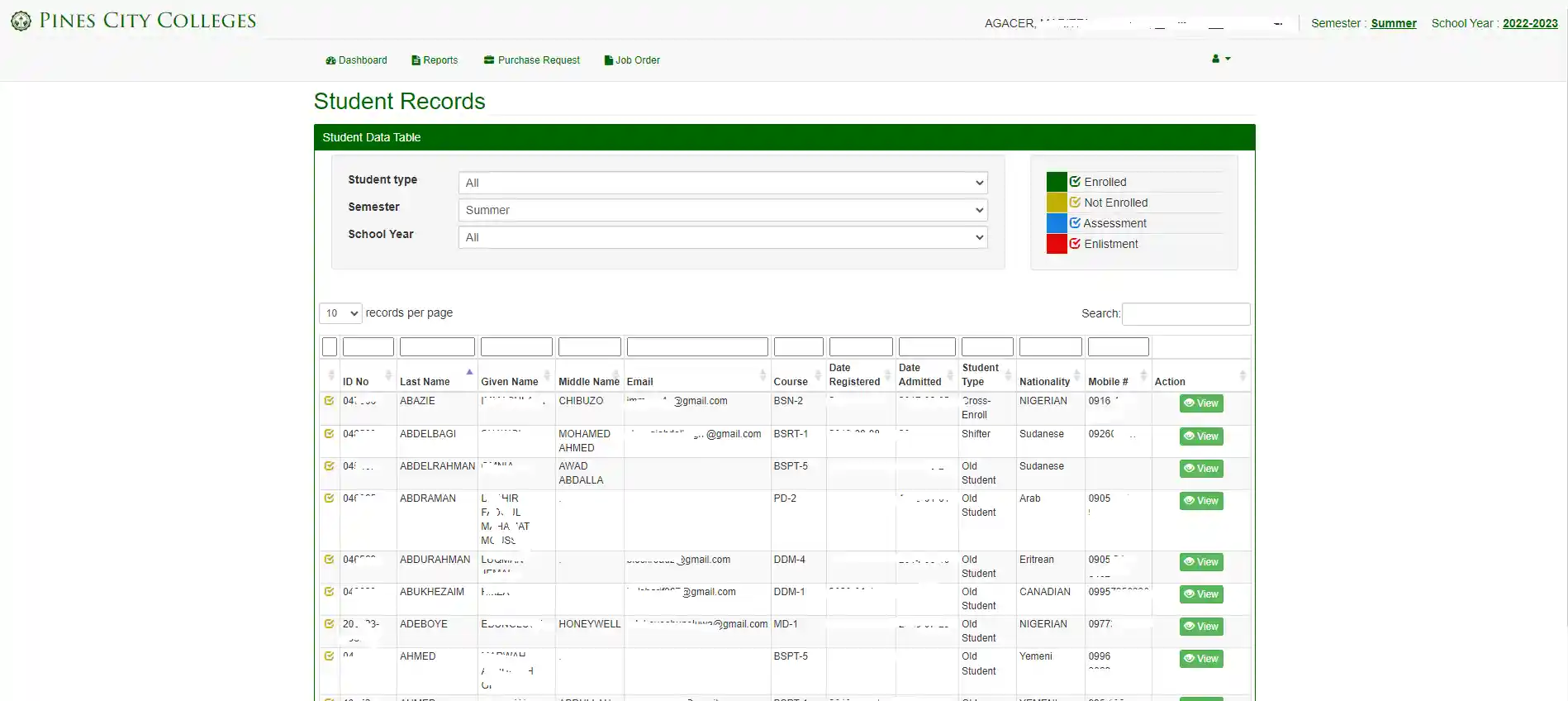Click status icon in ABDRAMAN row

point(329,498)
